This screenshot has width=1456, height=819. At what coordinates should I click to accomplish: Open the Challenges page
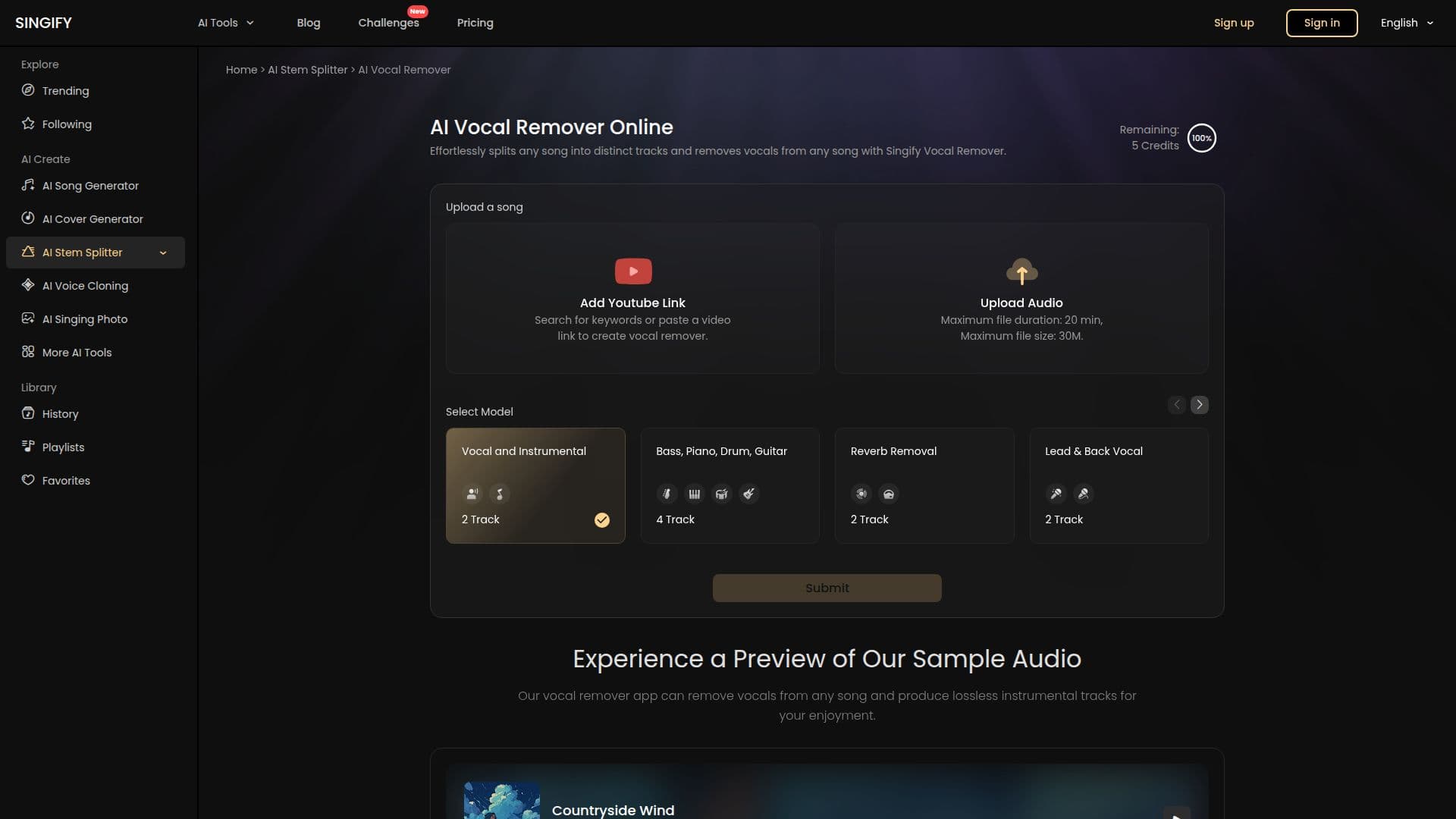pyautogui.click(x=388, y=23)
